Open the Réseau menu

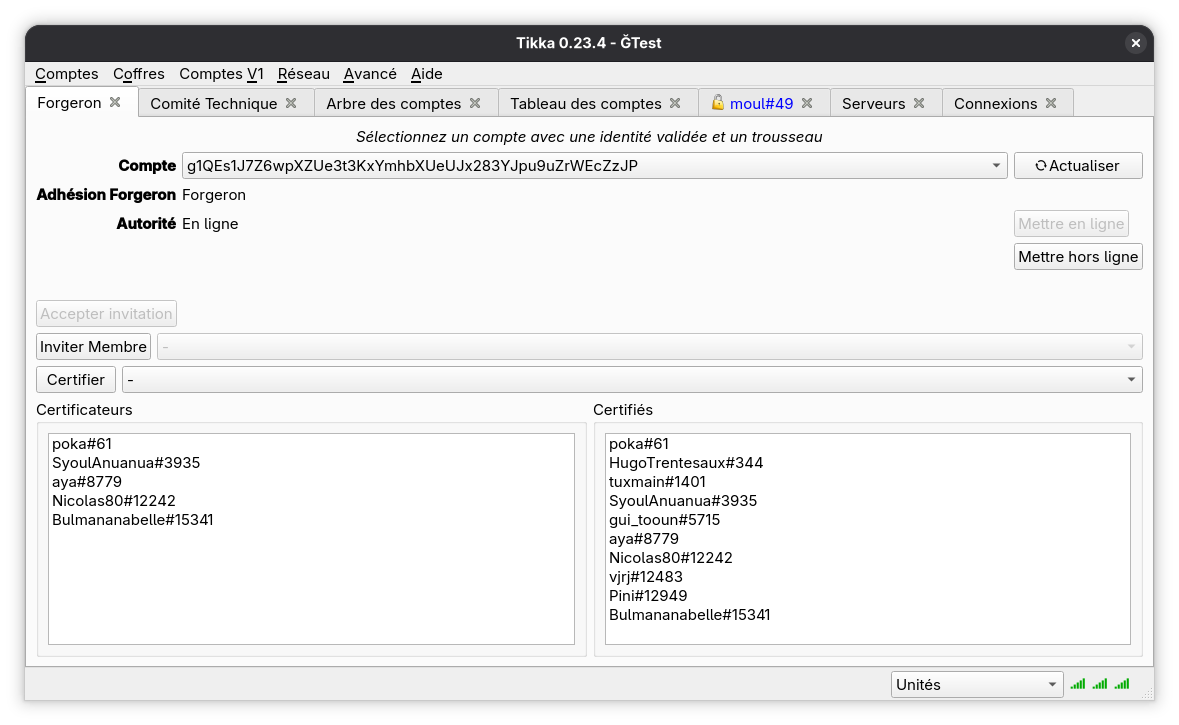click(303, 74)
